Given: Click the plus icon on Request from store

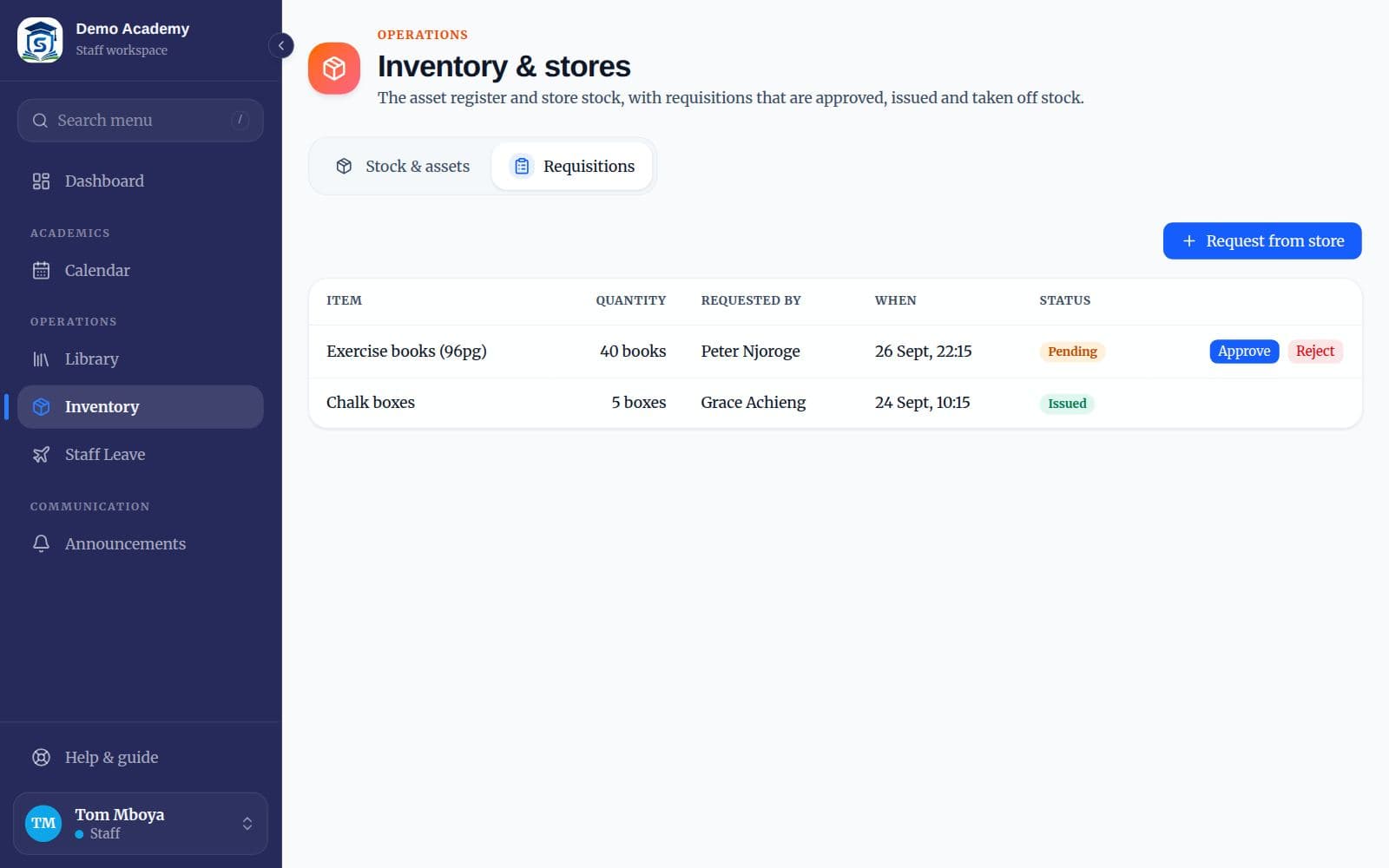Looking at the screenshot, I should 1189,241.
